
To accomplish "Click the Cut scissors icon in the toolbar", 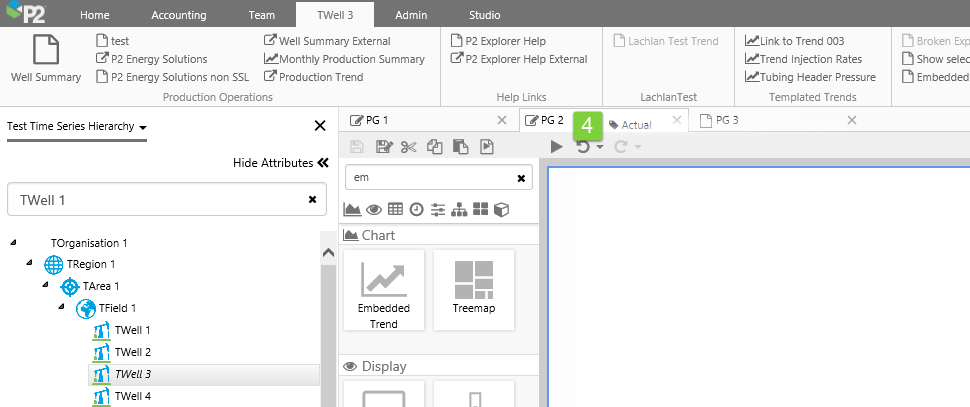I will coord(408,147).
